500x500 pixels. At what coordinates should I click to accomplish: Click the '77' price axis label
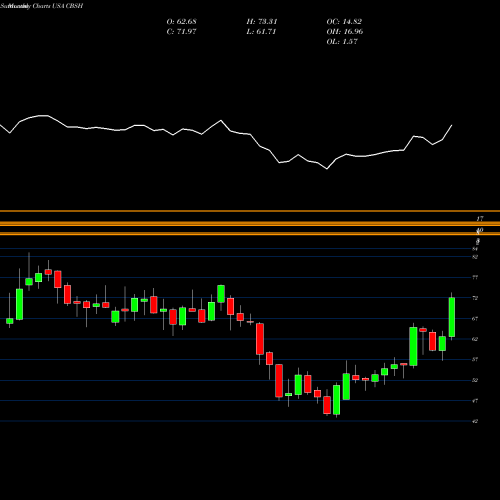coord(475,277)
